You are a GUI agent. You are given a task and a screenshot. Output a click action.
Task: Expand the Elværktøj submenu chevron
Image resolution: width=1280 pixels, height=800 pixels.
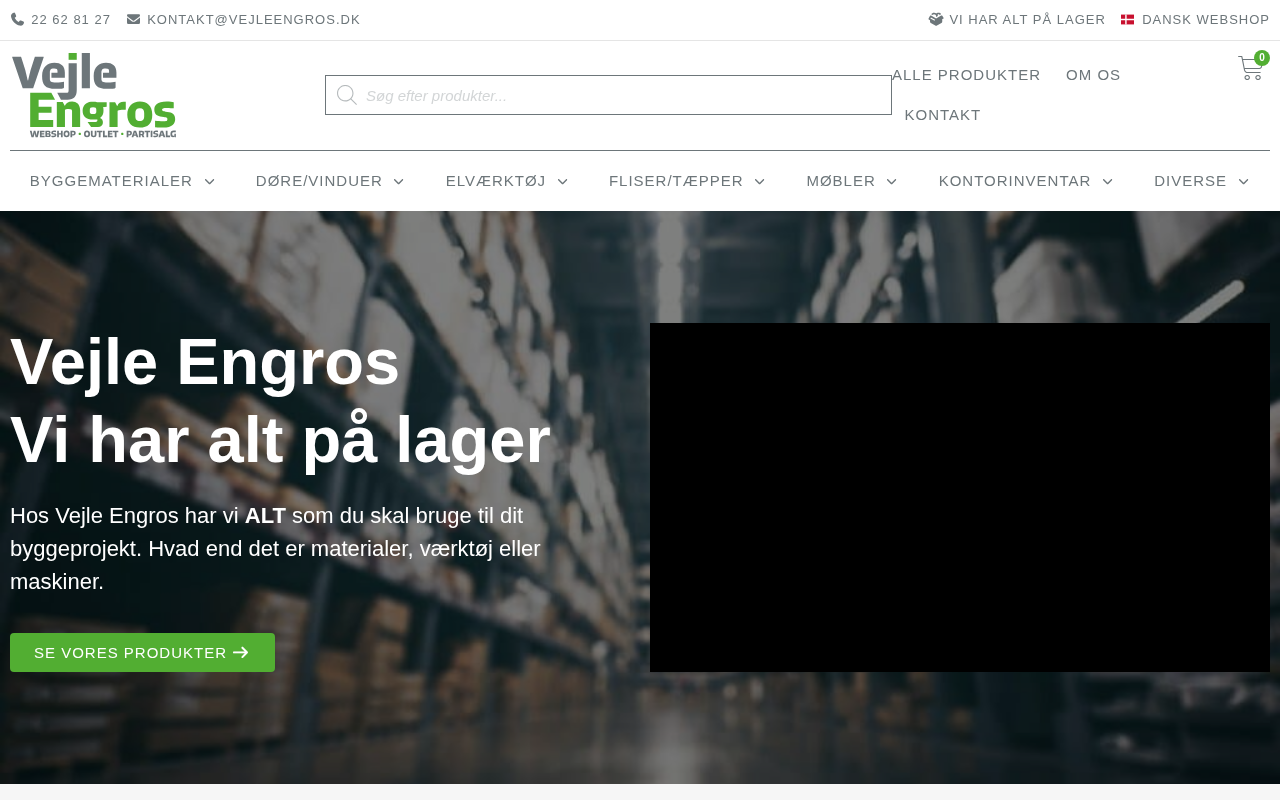(563, 181)
